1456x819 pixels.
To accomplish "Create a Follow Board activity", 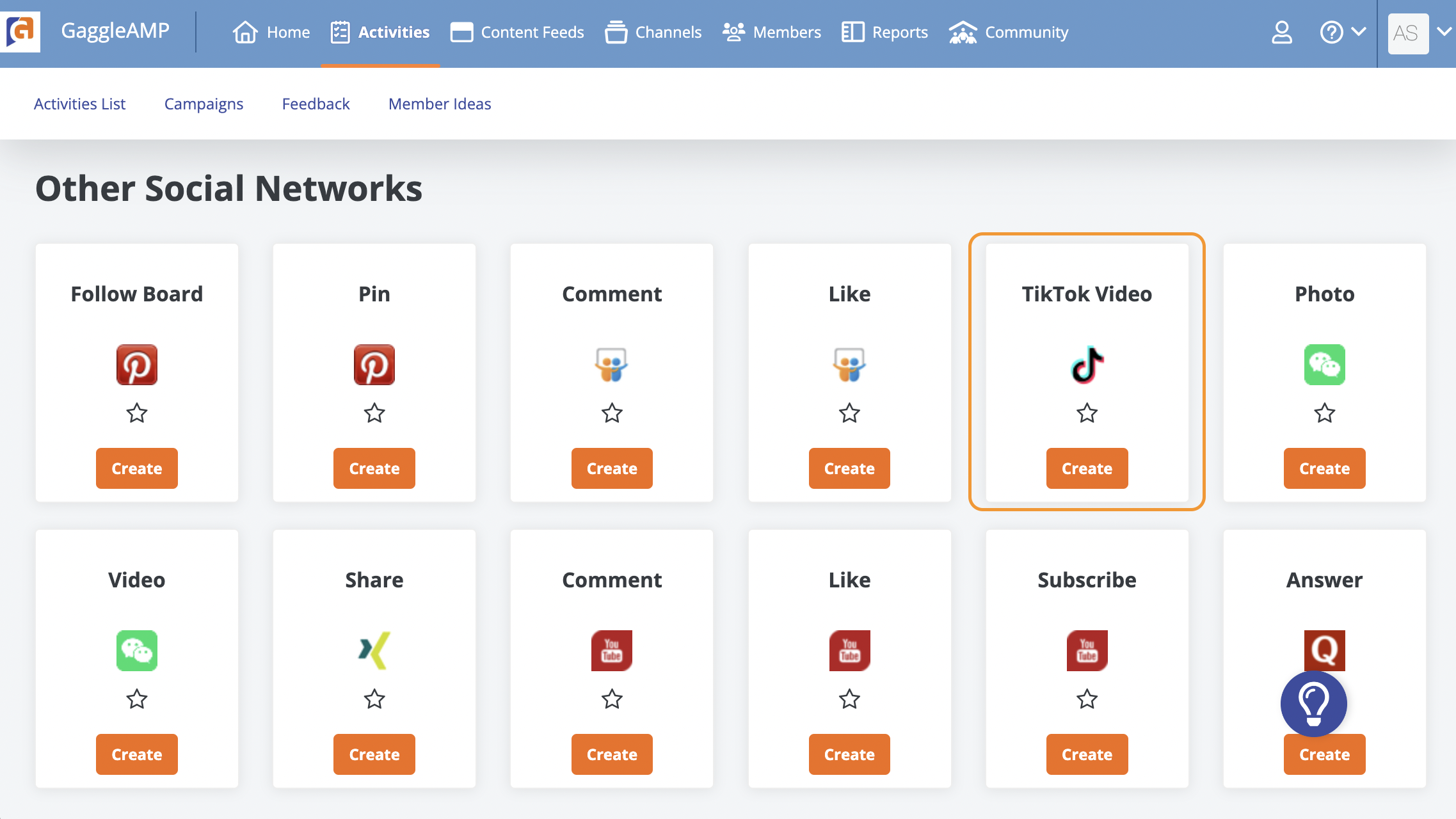I will (137, 468).
